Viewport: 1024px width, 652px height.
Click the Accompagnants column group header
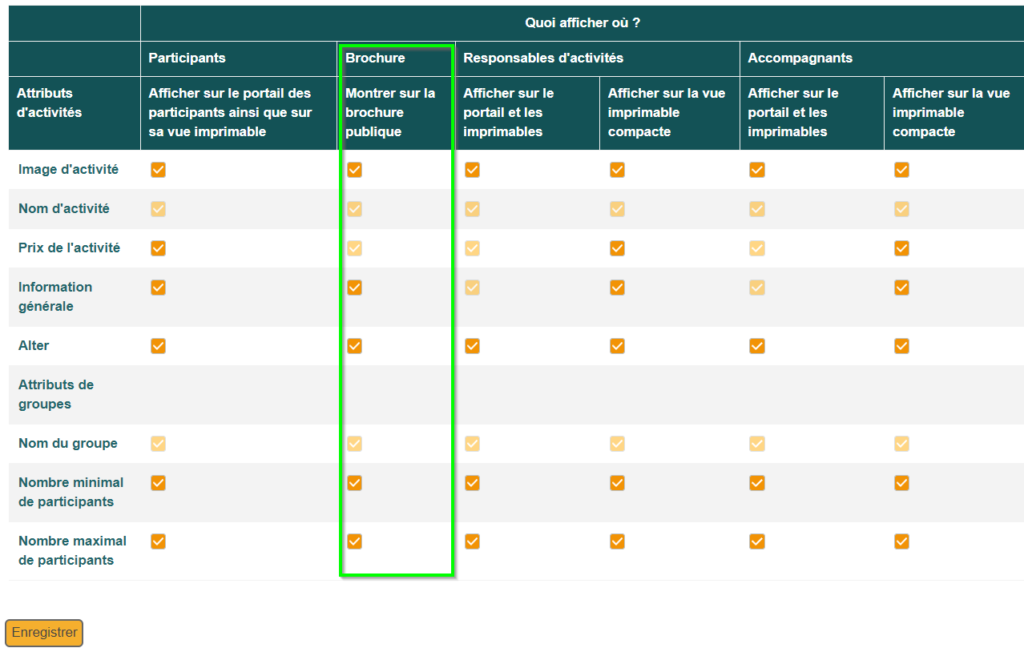tap(800, 58)
